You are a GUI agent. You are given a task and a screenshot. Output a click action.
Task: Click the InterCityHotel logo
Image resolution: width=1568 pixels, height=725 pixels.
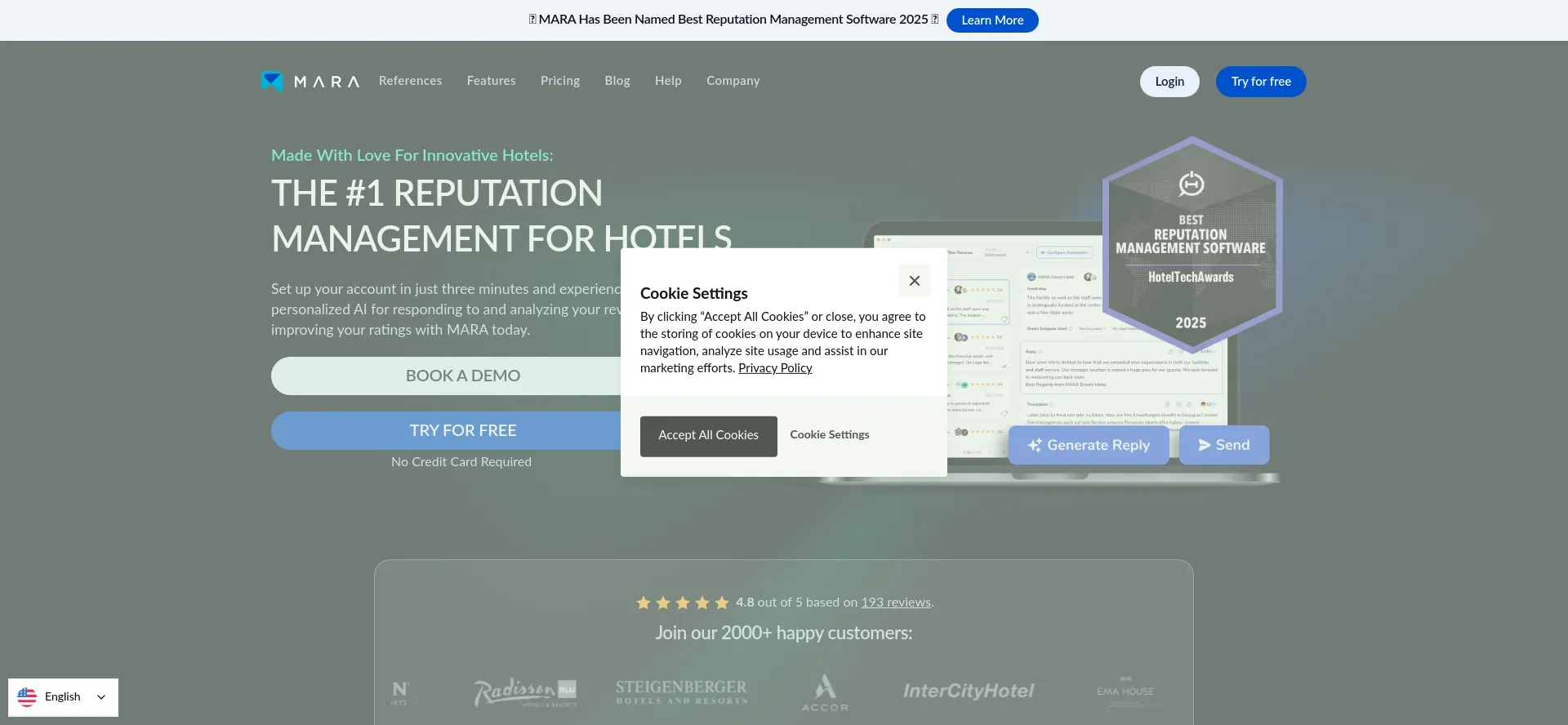tap(969, 692)
